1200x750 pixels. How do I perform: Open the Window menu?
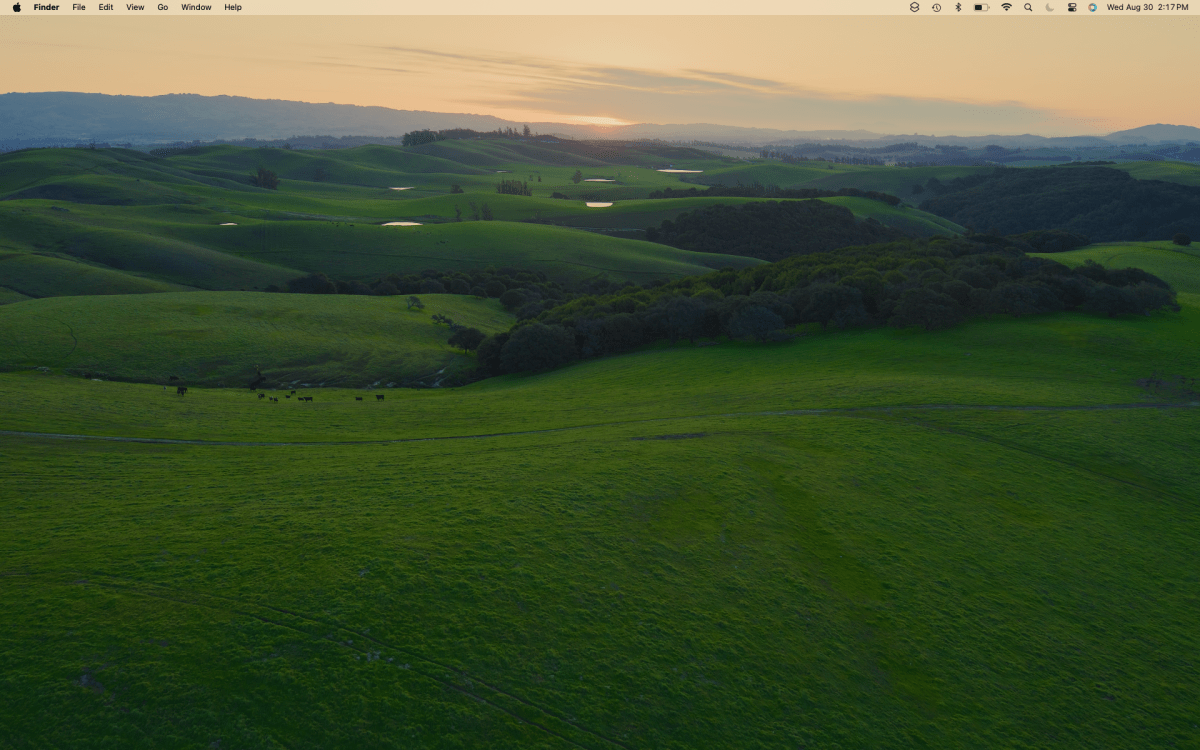195,8
